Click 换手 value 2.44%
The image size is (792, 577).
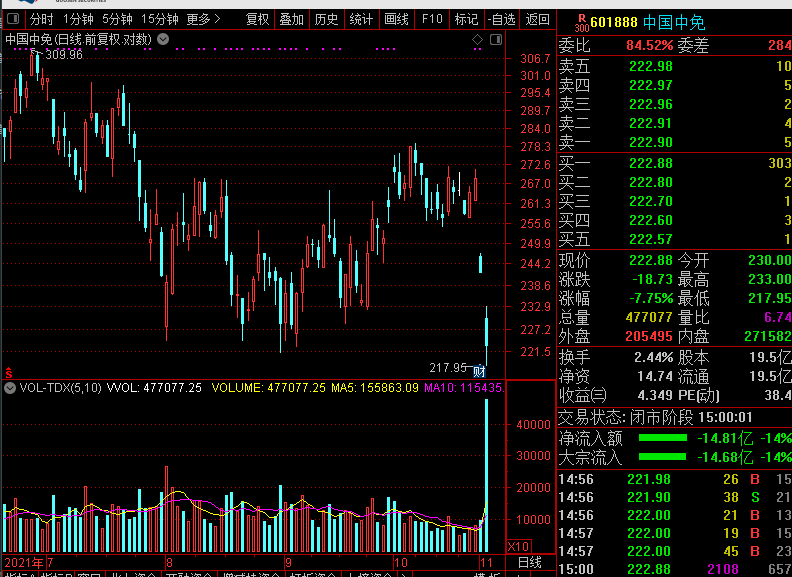[654, 357]
